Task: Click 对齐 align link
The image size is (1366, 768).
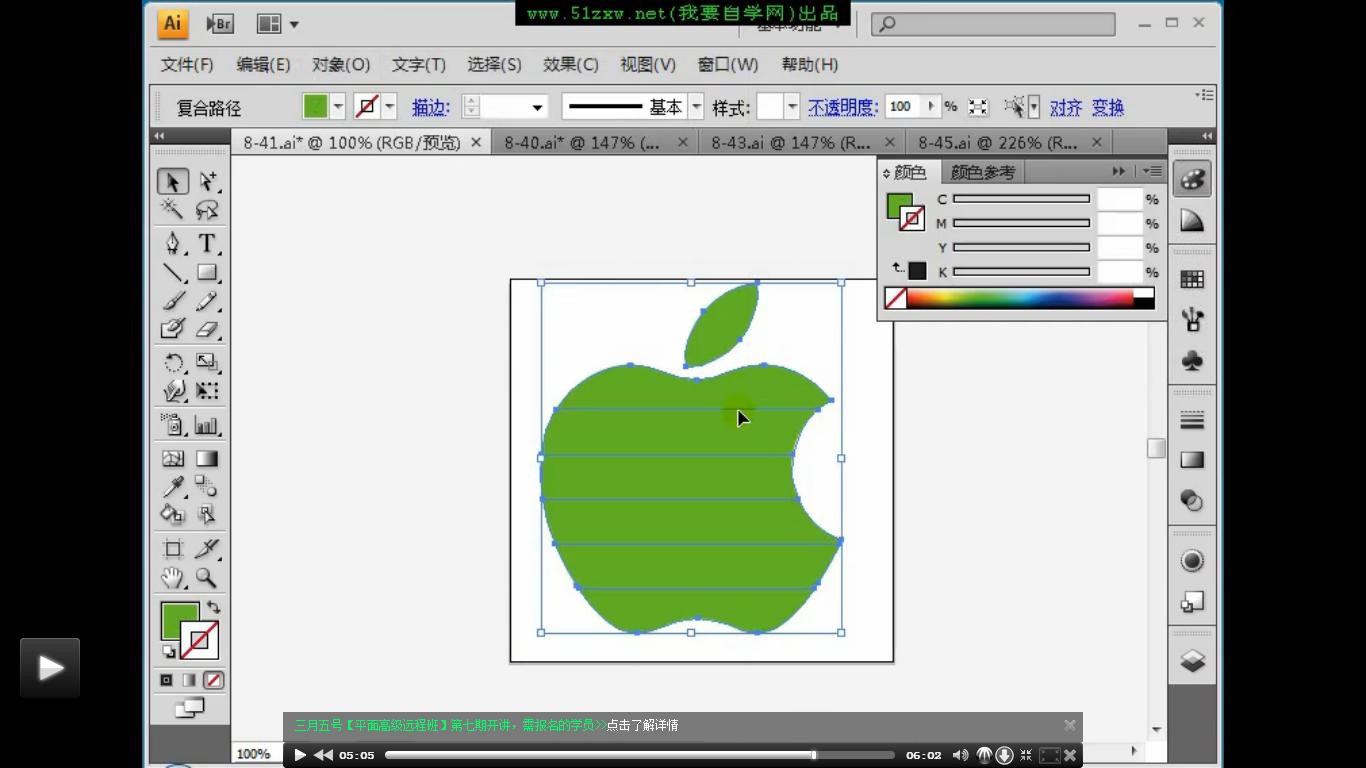Action: click(1066, 107)
